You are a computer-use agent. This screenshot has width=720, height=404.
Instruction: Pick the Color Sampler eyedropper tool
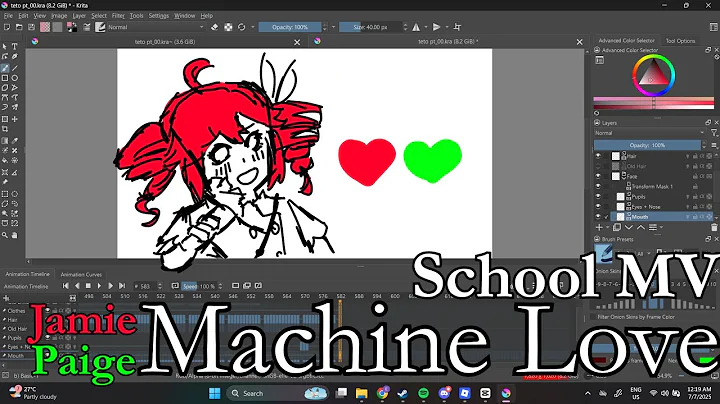pyautogui.click(x=15, y=141)
